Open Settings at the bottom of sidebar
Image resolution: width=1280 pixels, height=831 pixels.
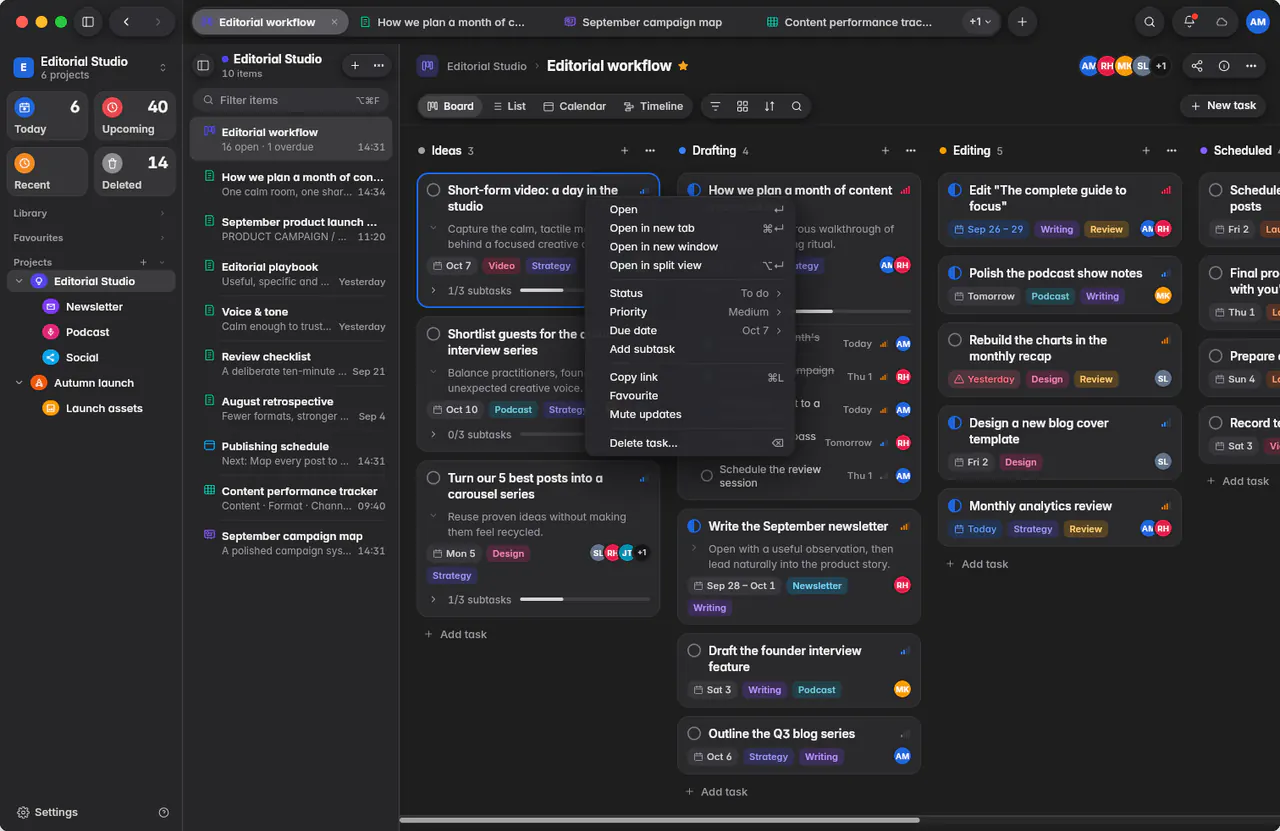(x=47, y=813)
